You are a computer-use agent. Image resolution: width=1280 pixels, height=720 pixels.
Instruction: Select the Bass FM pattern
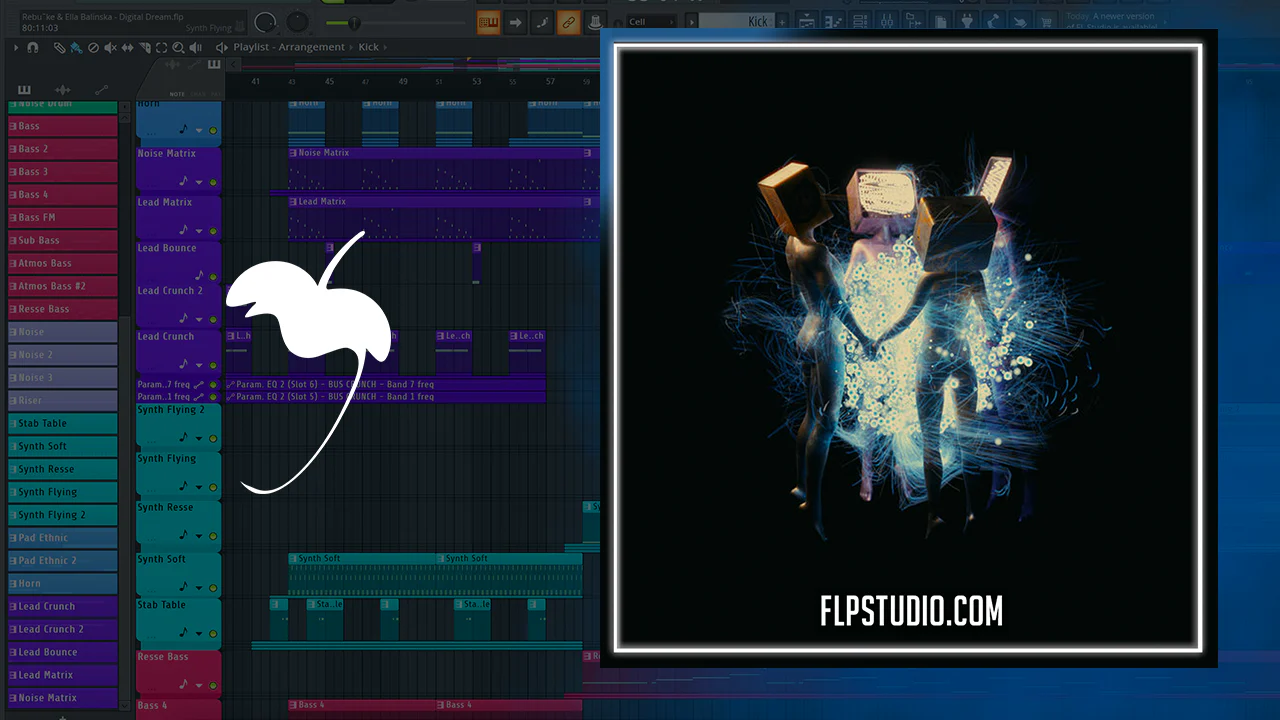pyautogui.click(x=63, y=218)
